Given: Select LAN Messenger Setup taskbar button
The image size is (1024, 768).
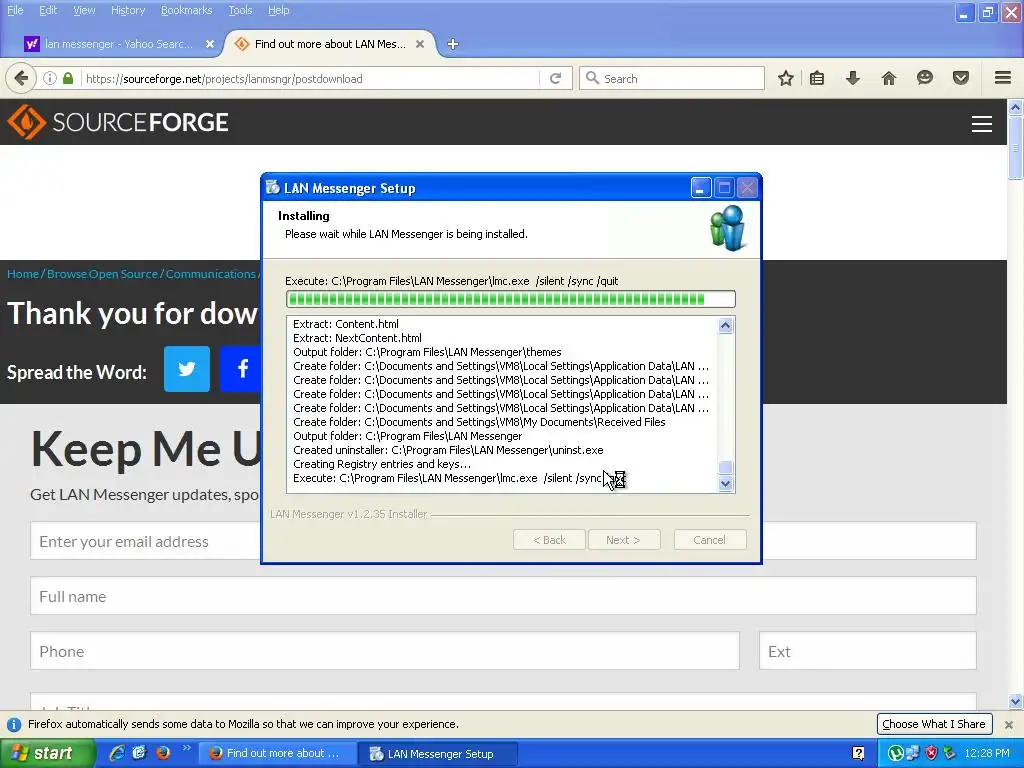Looking at the screenshot, I should (438, 753).
